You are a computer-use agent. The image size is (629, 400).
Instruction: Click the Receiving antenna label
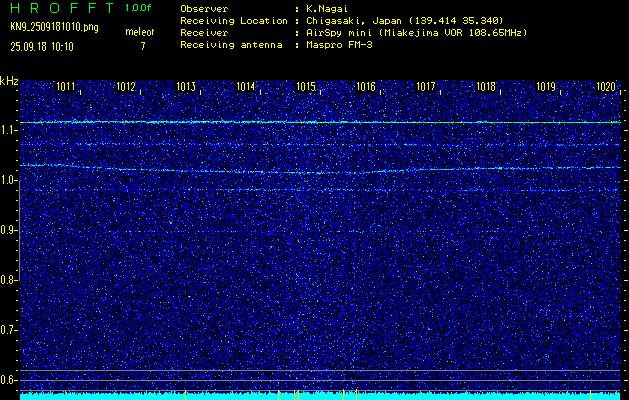pos(231,45)
